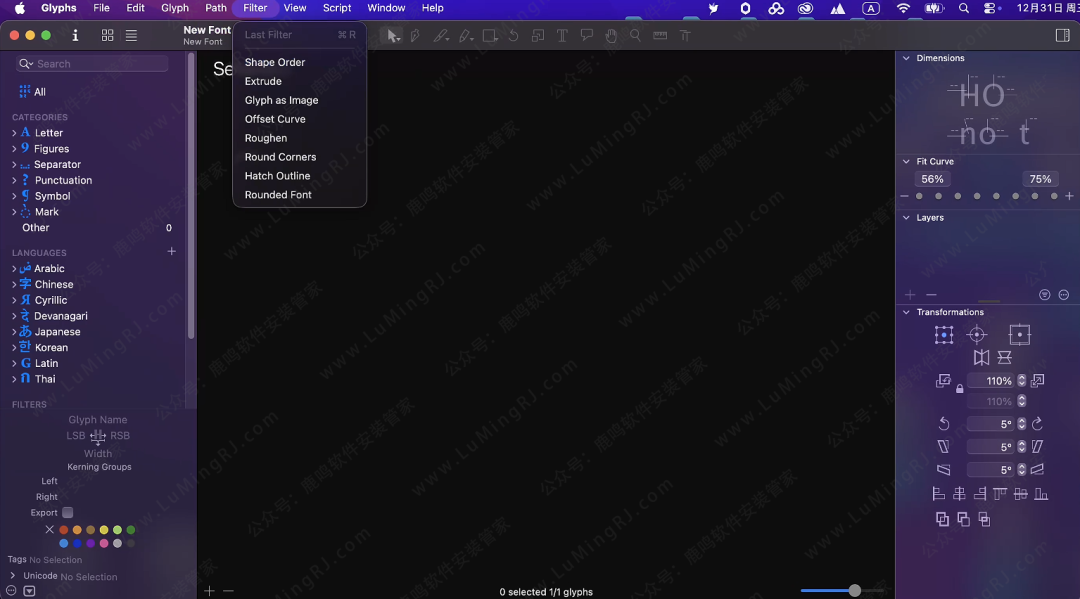1080x599 pixels.
Task: Choose Hatch Outline filter
Action: coord(300,176)
